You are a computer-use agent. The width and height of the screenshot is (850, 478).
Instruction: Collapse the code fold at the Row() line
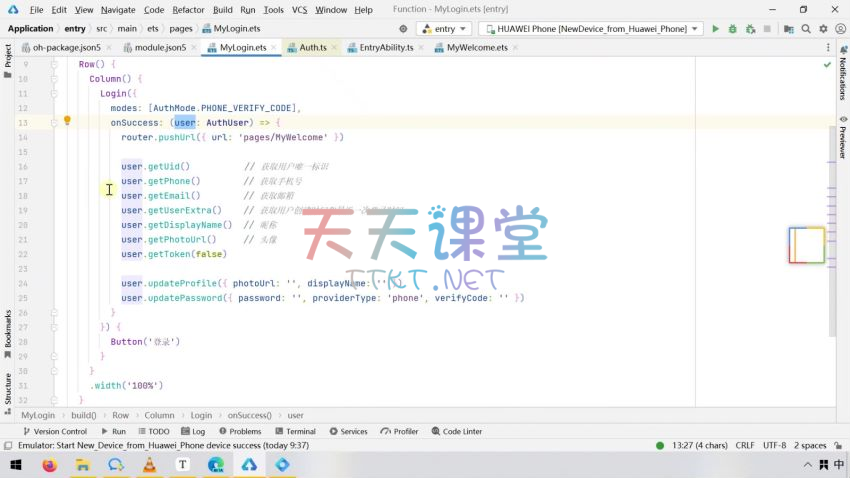tap(56, 64)
